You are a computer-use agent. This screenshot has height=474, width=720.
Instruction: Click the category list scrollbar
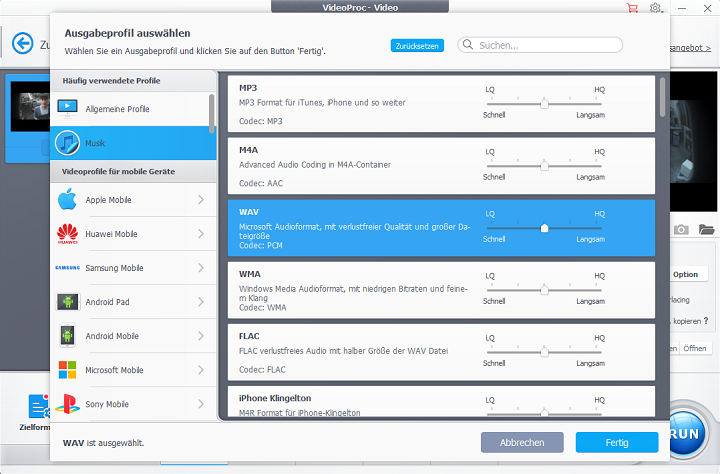coord(212,113)
